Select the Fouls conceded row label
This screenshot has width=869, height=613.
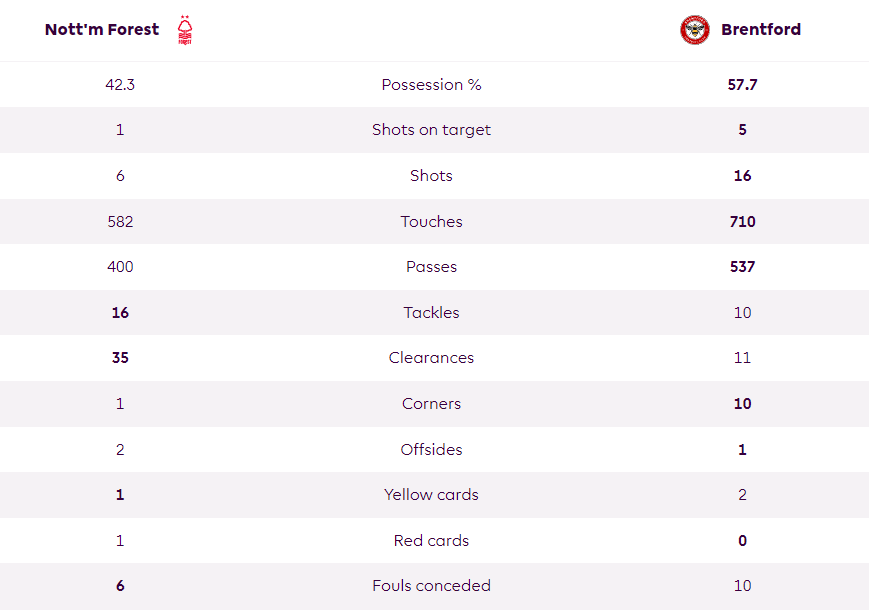pos(431,585)
